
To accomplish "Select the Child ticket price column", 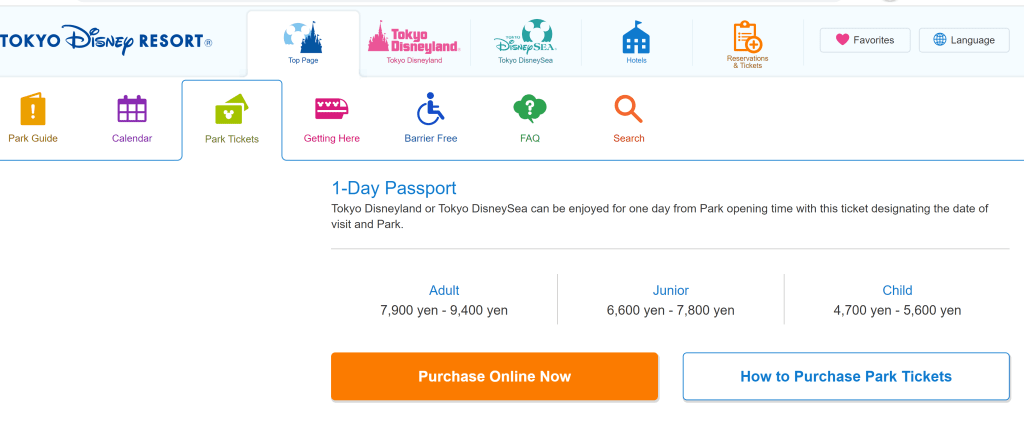I will coord(897,300).
